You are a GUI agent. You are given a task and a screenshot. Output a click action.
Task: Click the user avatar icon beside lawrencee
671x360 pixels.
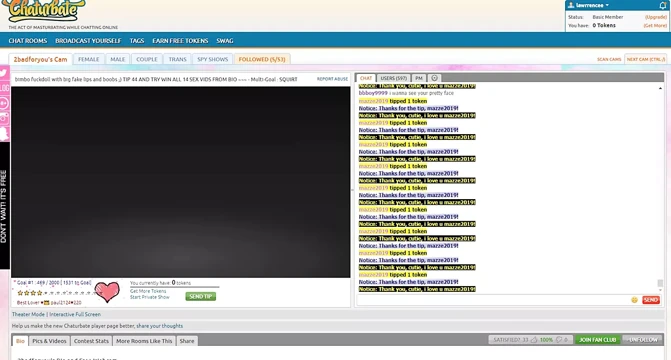(570, 5)
